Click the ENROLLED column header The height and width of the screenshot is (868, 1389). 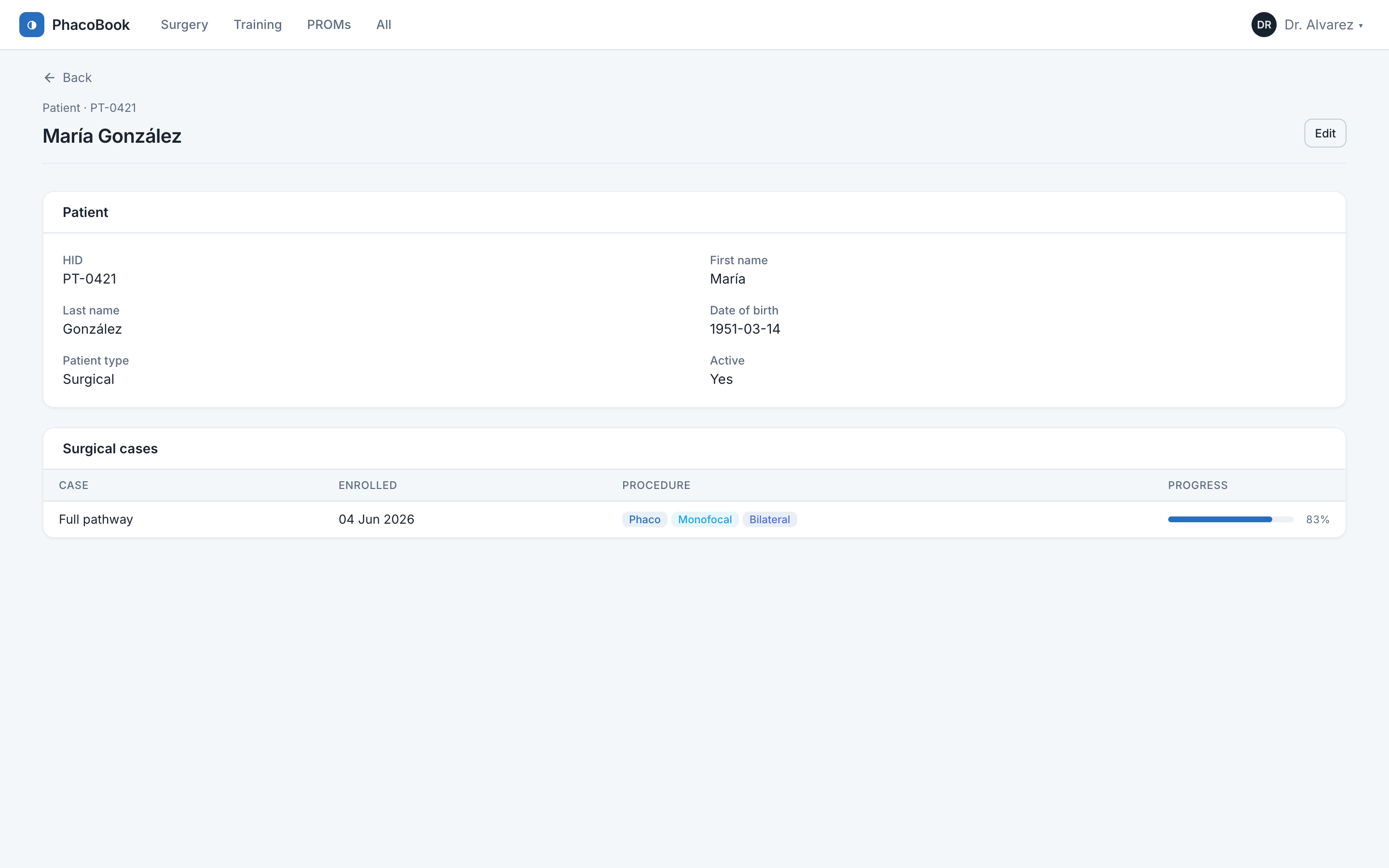tap(368, 485)
